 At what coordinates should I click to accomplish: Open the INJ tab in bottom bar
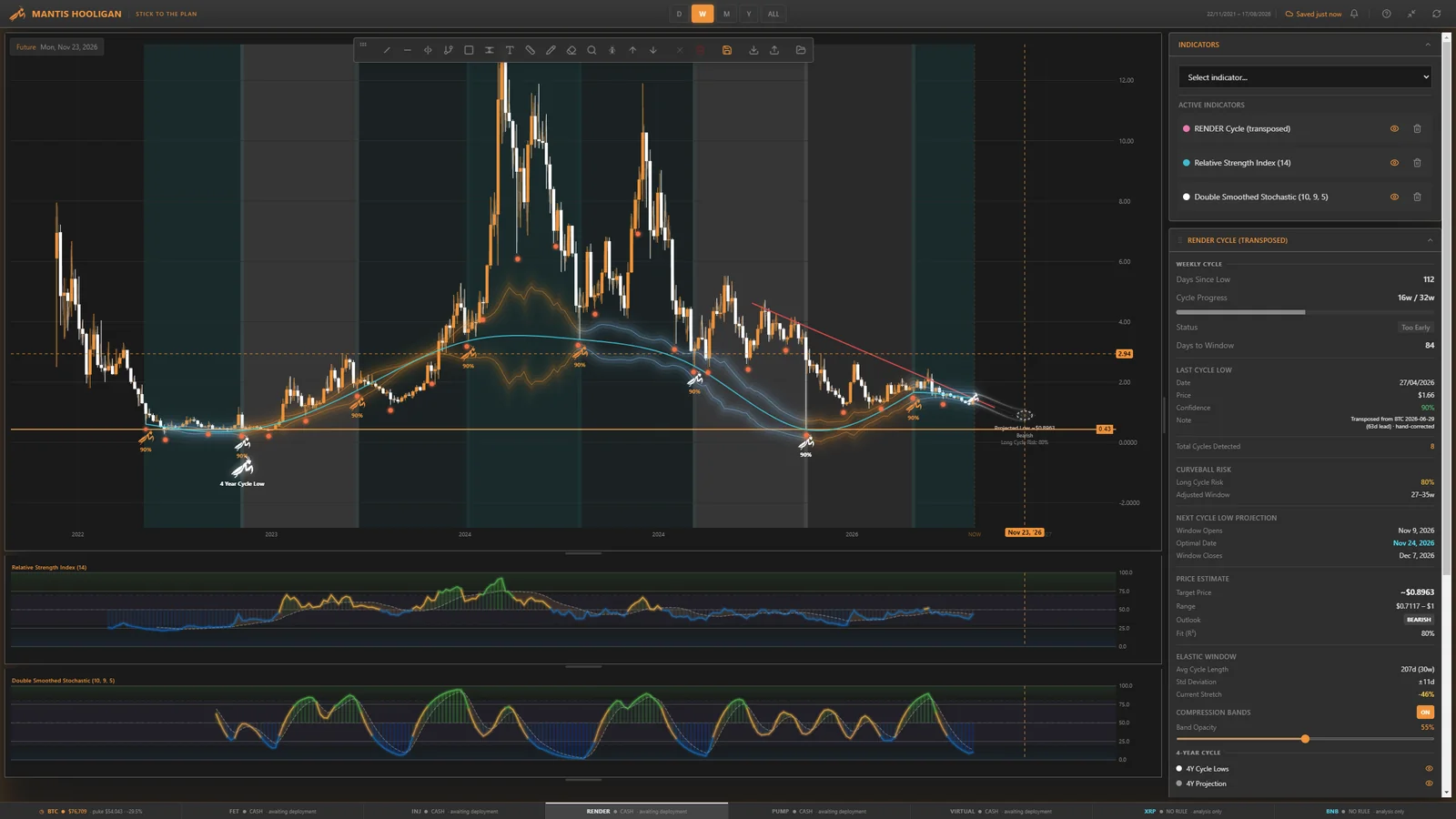click(455, 811)
